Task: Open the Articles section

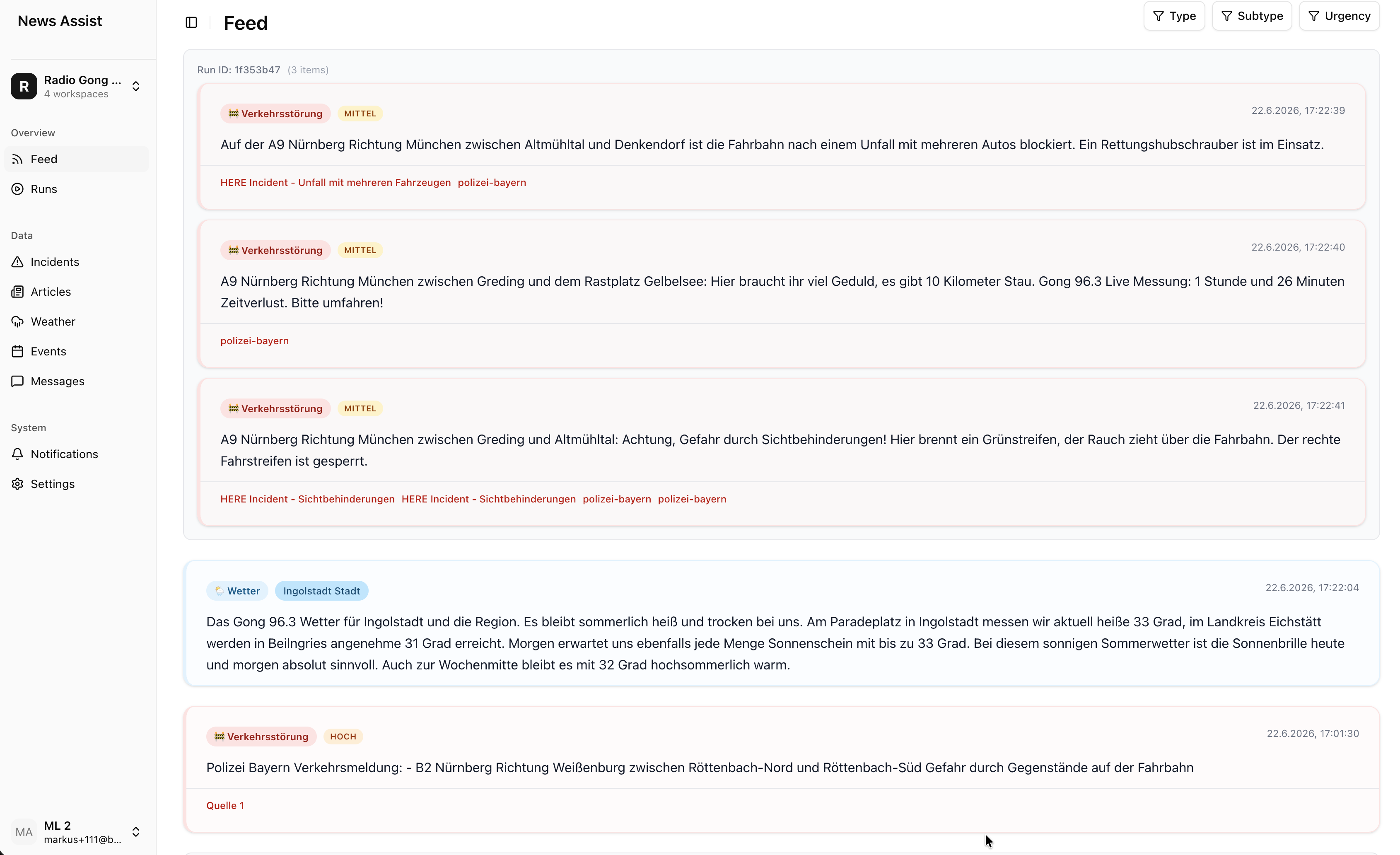Action: [76, 292]
